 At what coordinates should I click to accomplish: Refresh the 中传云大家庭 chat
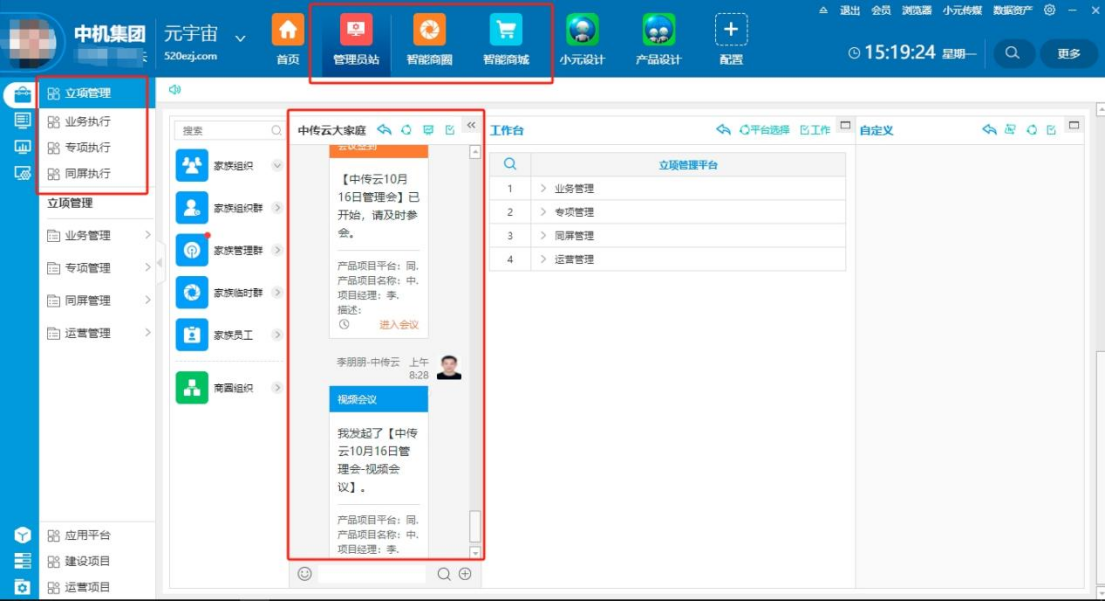point(406,130)
